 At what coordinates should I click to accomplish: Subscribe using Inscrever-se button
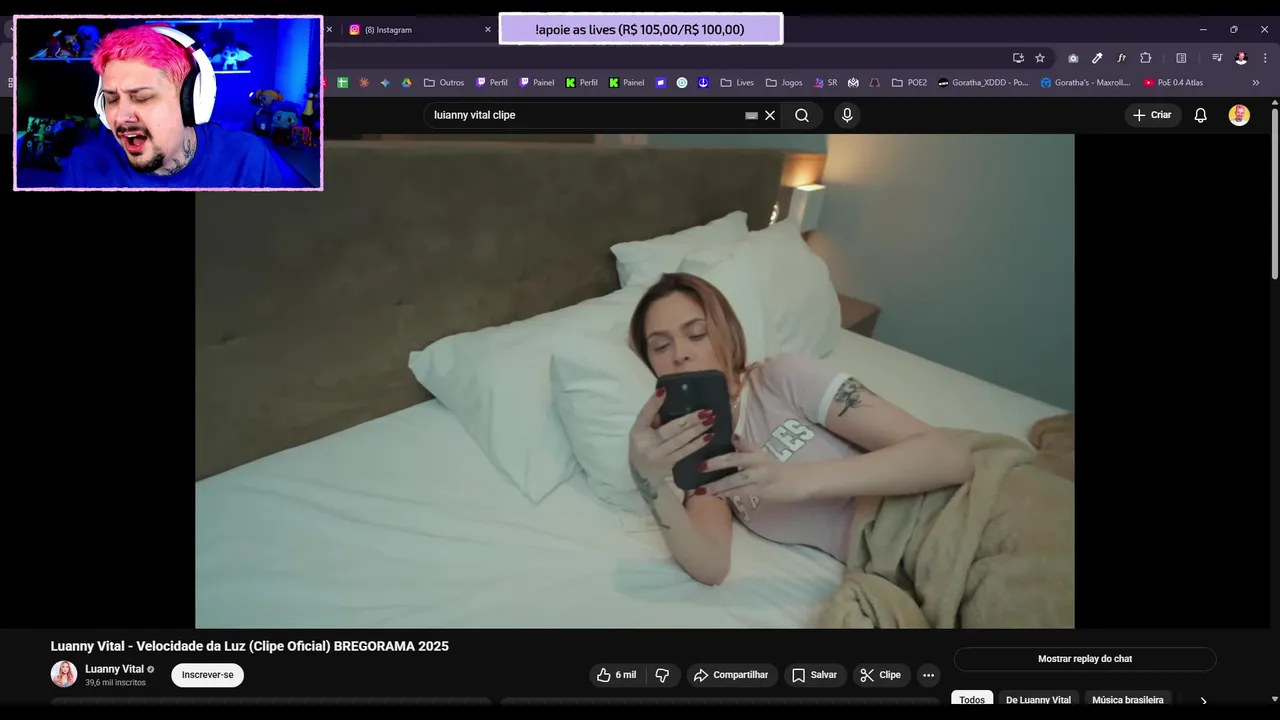[207, 675]
